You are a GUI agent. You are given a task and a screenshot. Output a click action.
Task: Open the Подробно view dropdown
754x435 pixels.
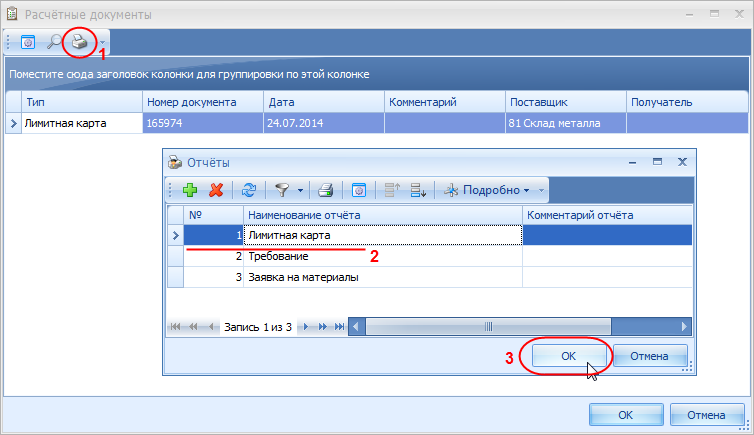[x=487, y=190]
